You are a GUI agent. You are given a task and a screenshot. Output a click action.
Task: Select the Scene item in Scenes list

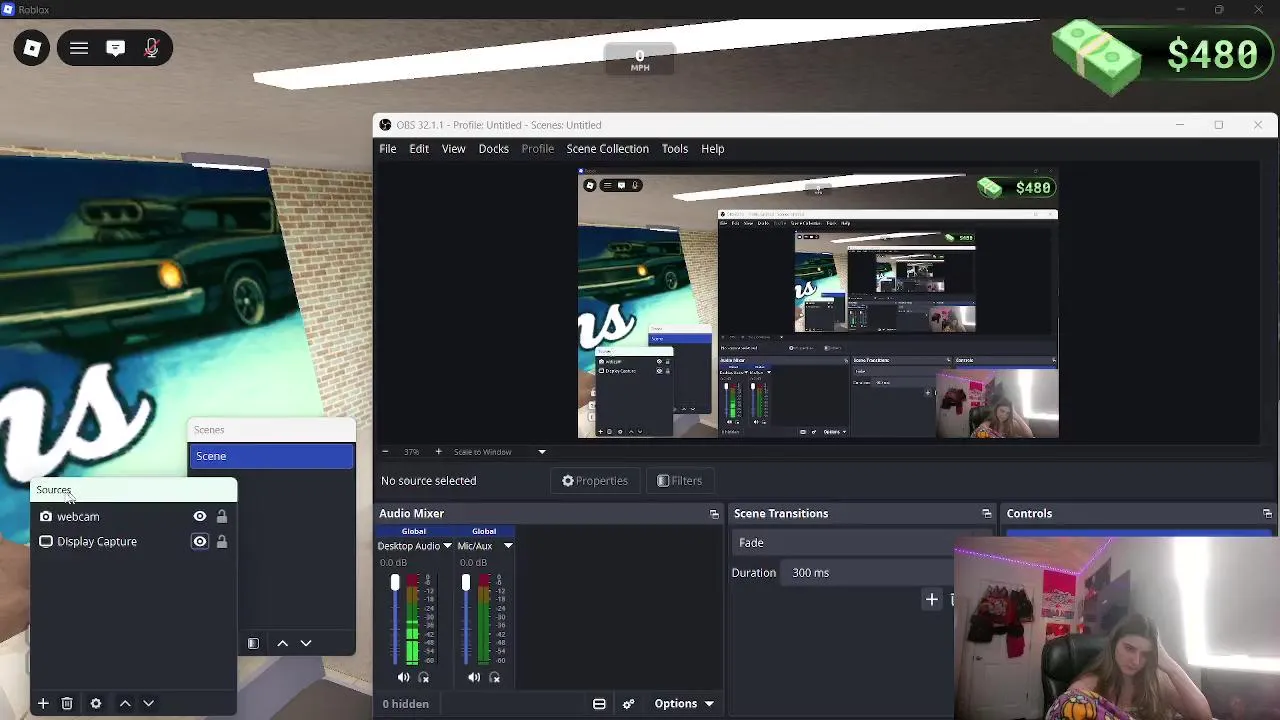pyautogui.click(x=271, y=456)
